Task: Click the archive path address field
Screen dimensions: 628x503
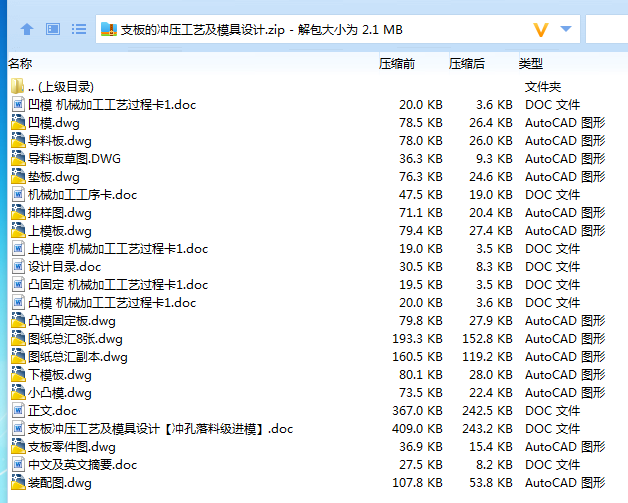Action: pyautogui.click(x=338, y=29)
